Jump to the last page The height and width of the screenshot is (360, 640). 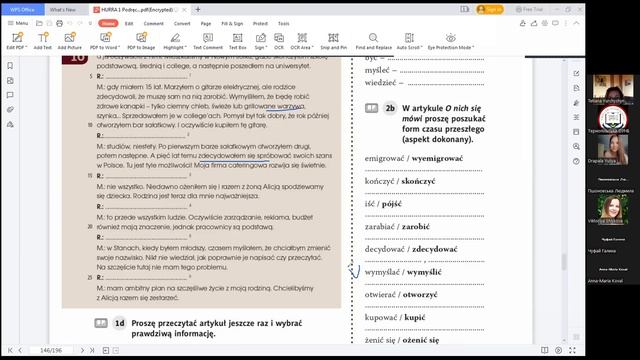(92, 350)
